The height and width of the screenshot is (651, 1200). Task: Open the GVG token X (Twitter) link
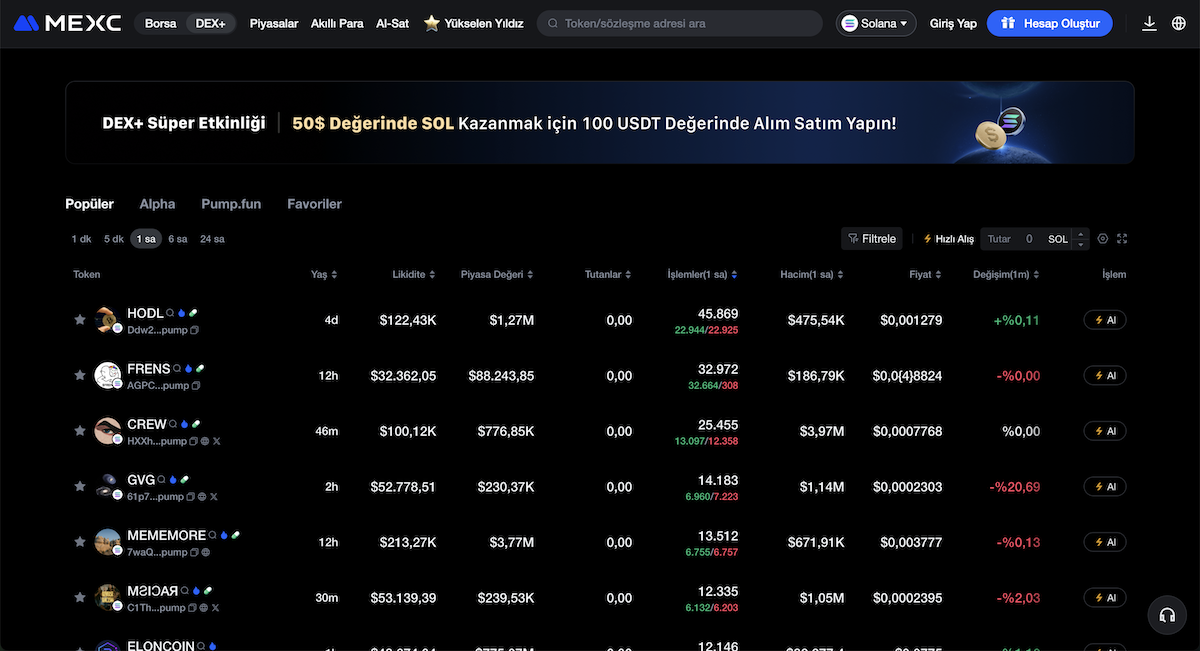point(213,496)
